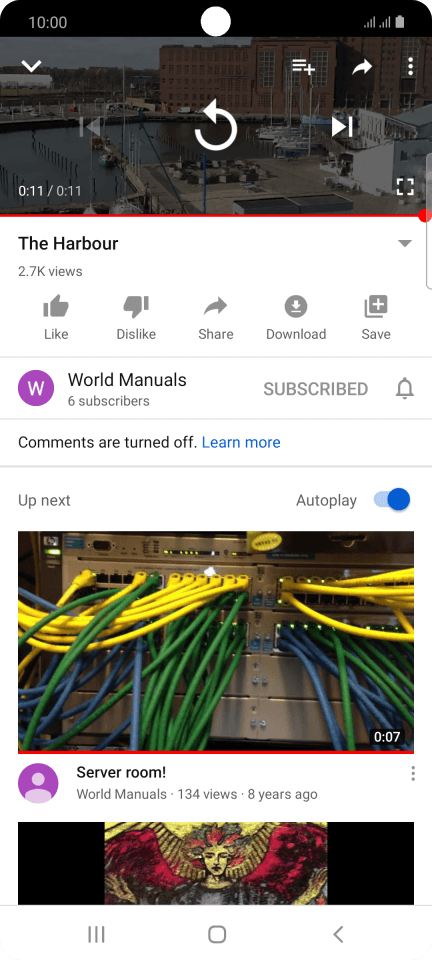This screenshot has height=960, width=432.
Task: Save video to a playlist
Action: 376,318
